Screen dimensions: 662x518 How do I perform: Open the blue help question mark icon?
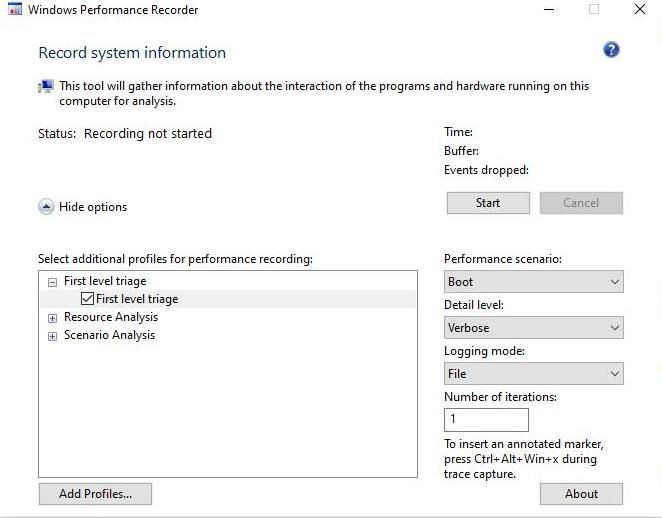(611, 50)
